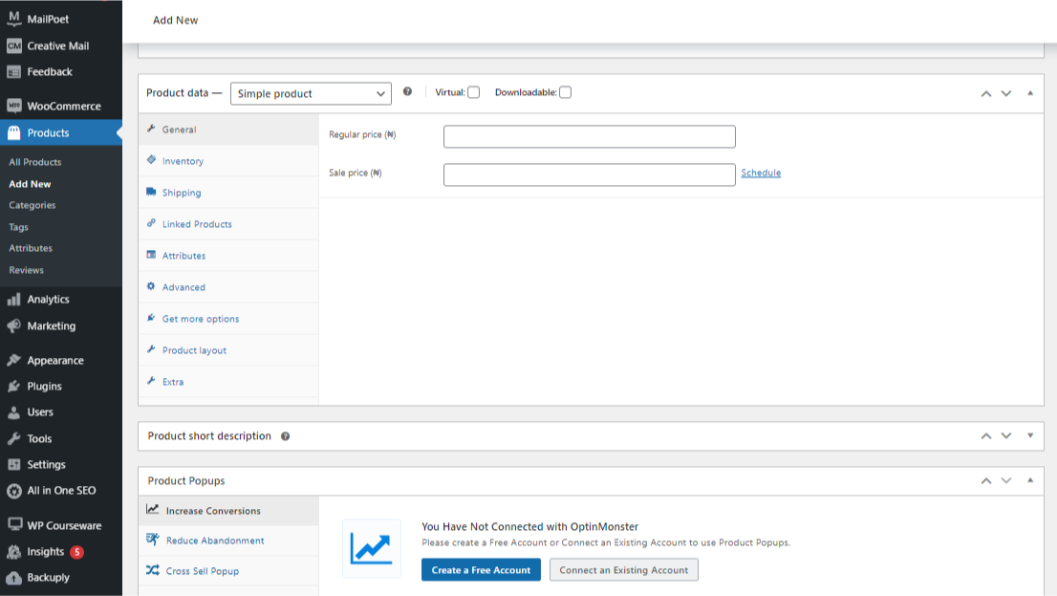Select Cross Sell Popup tab

point(229,570)
